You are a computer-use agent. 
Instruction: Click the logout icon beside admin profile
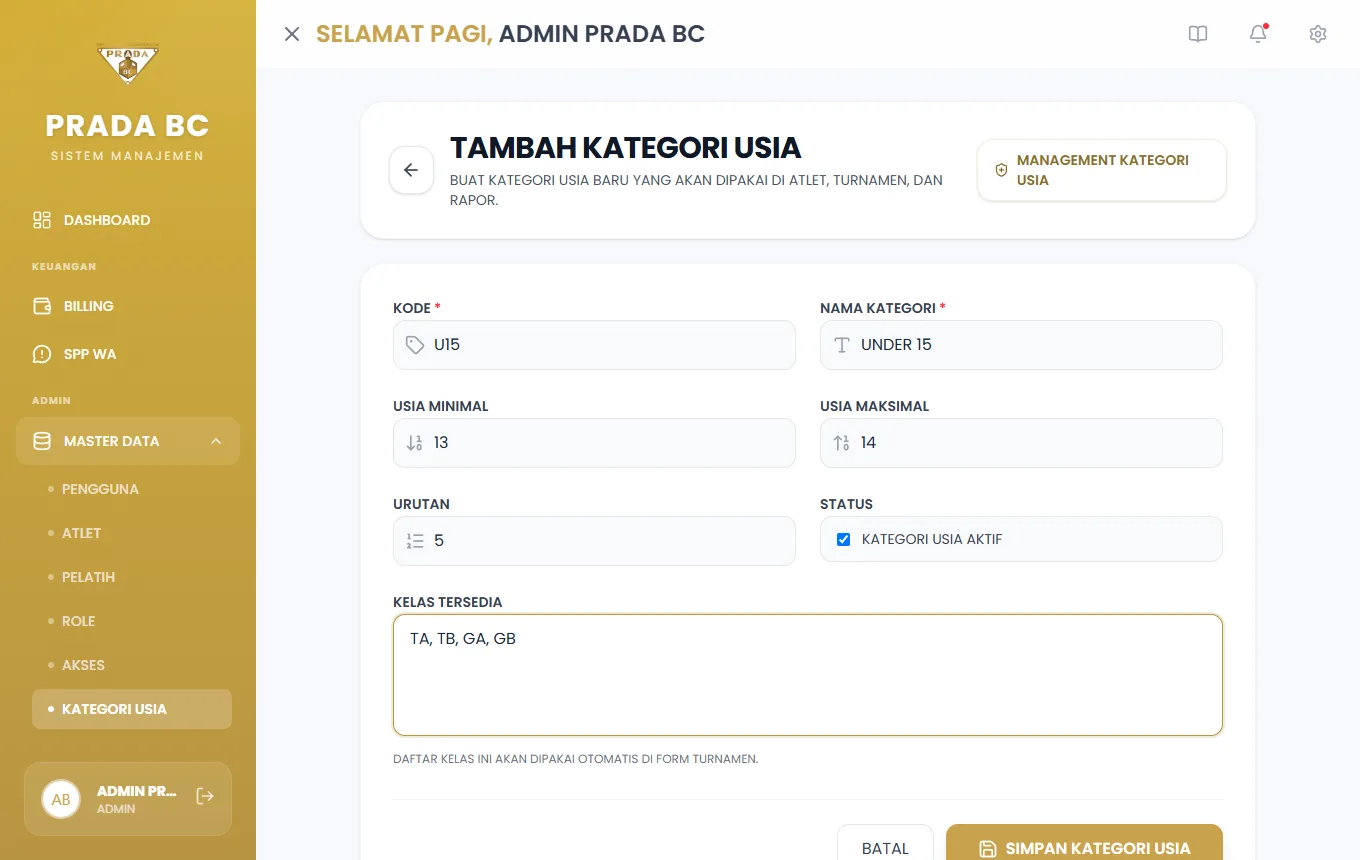(x=205, y=796)
